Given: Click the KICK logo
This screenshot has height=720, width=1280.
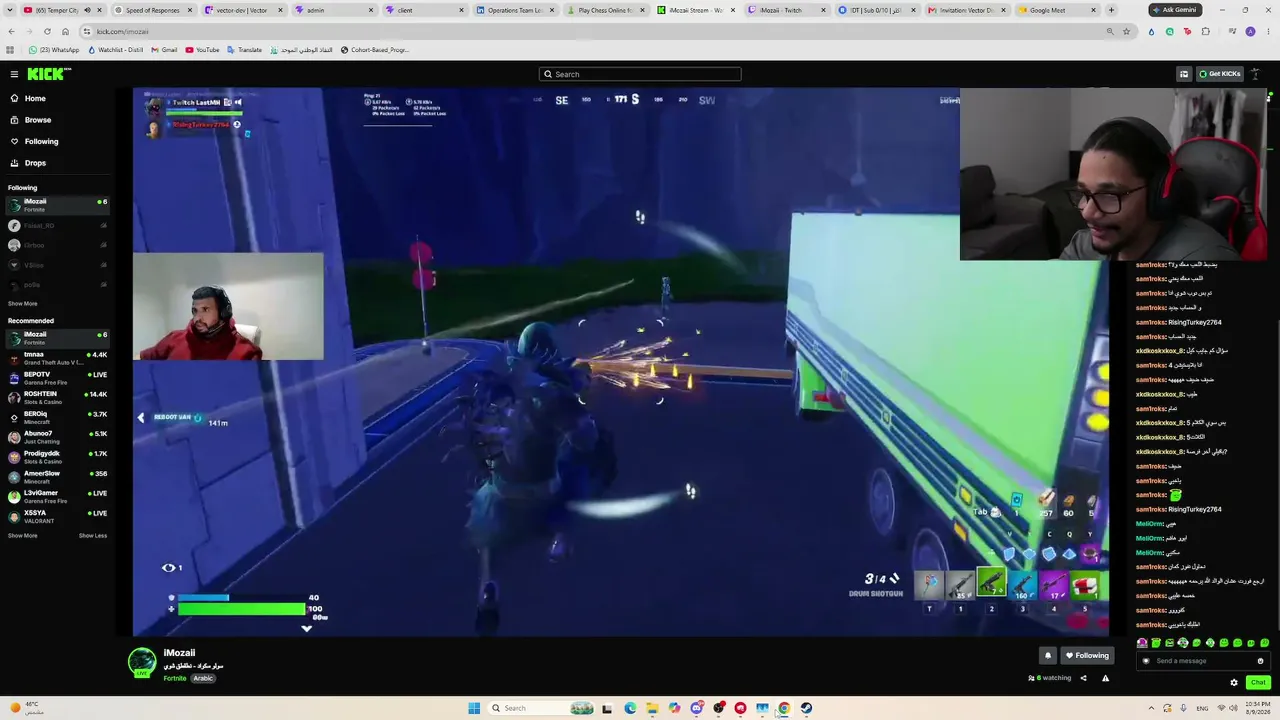Looking at the screenshot, I should pyautogui.click(x=49, y=74).
